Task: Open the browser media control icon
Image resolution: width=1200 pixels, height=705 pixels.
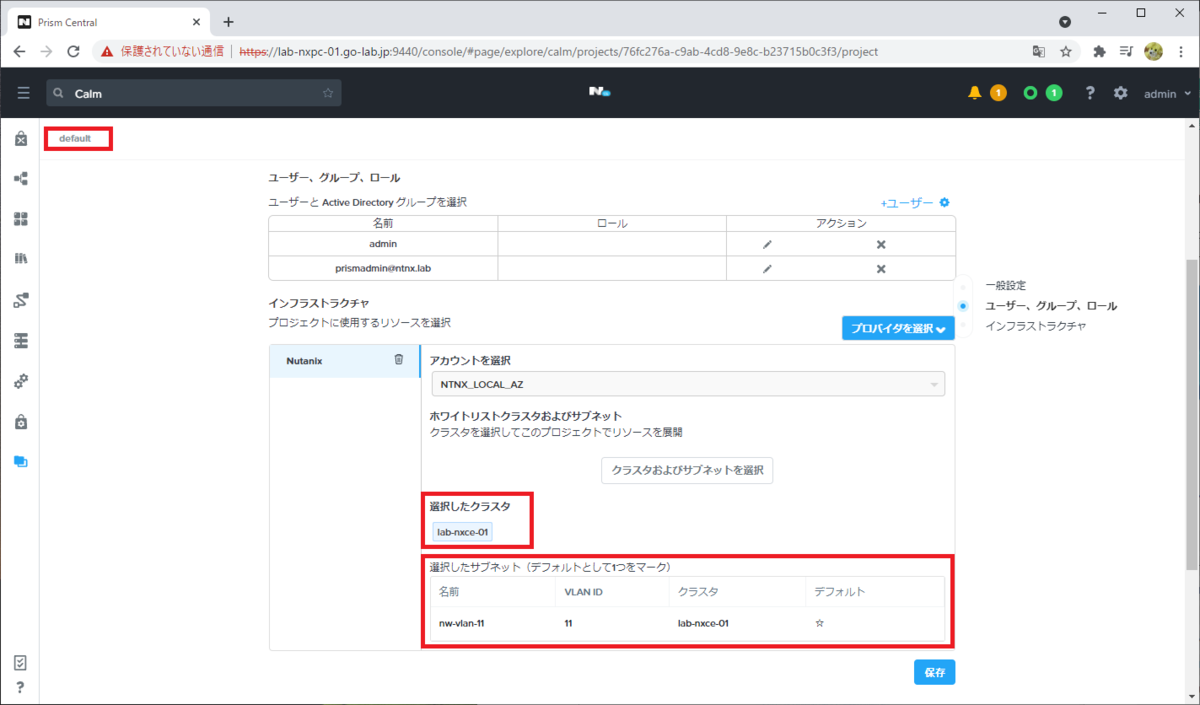Action: (1126, 51)
